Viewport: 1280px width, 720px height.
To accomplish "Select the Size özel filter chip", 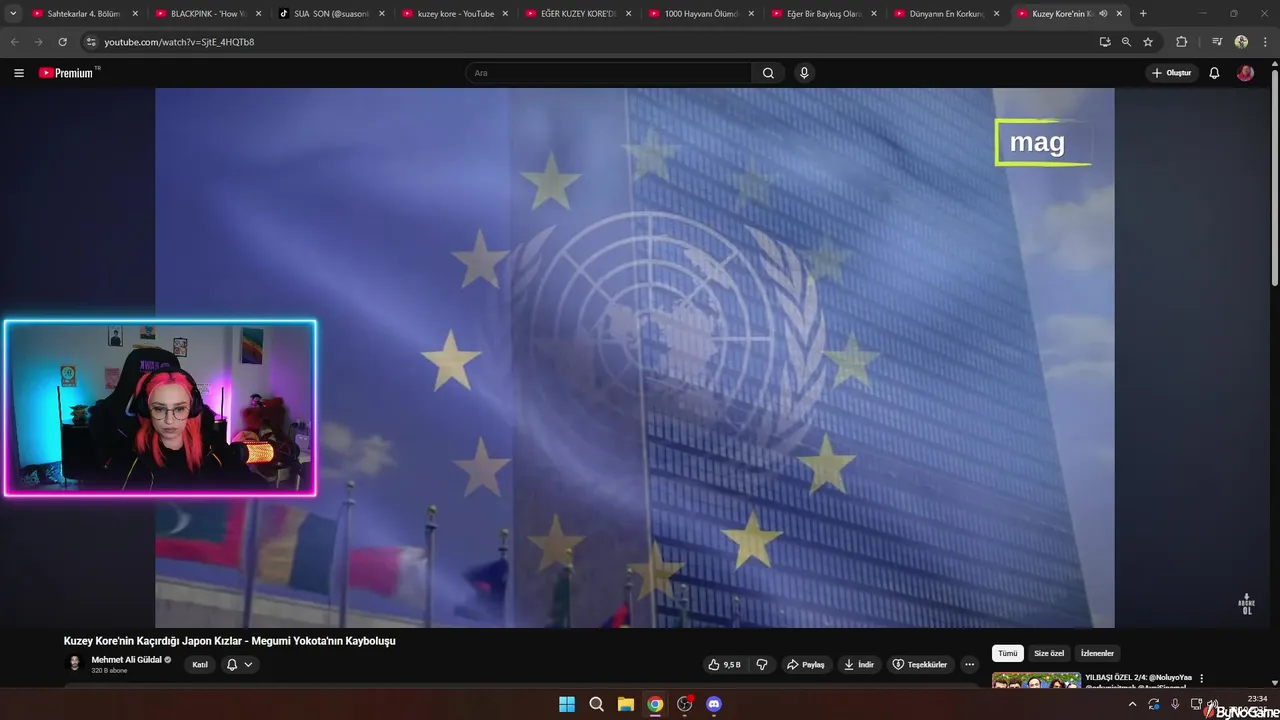I will (x=1049, y=653).
